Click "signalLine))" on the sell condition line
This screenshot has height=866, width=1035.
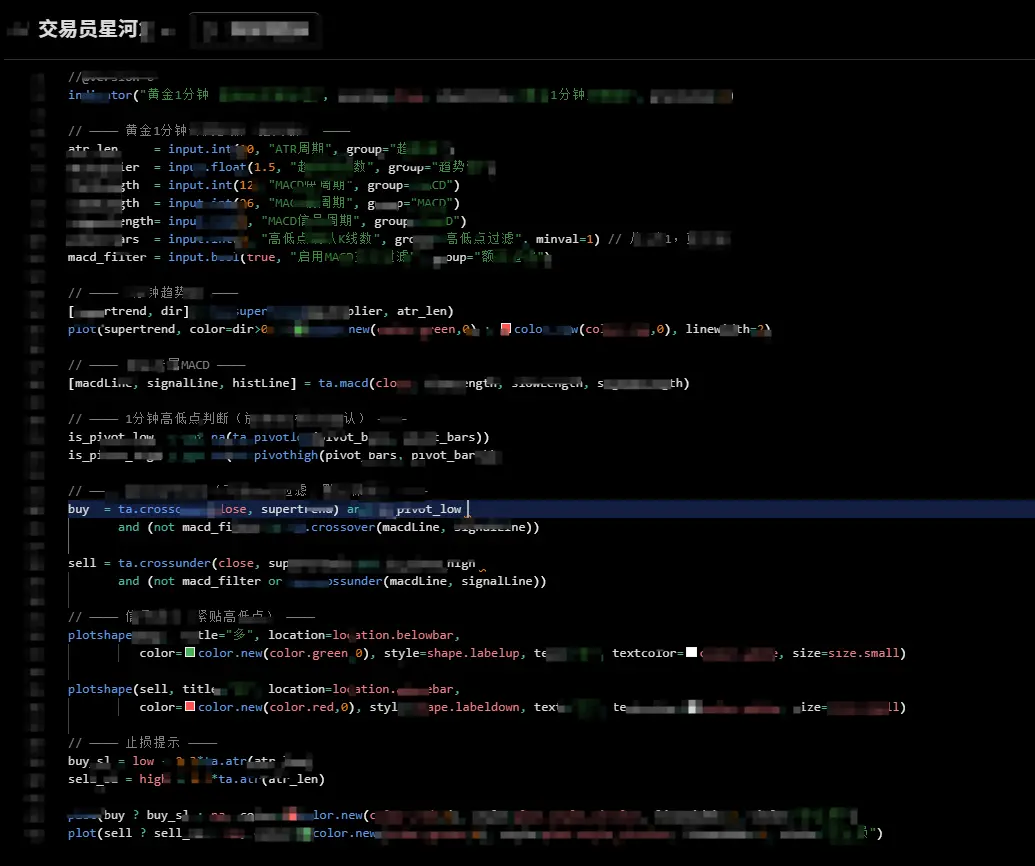[504, 582]
